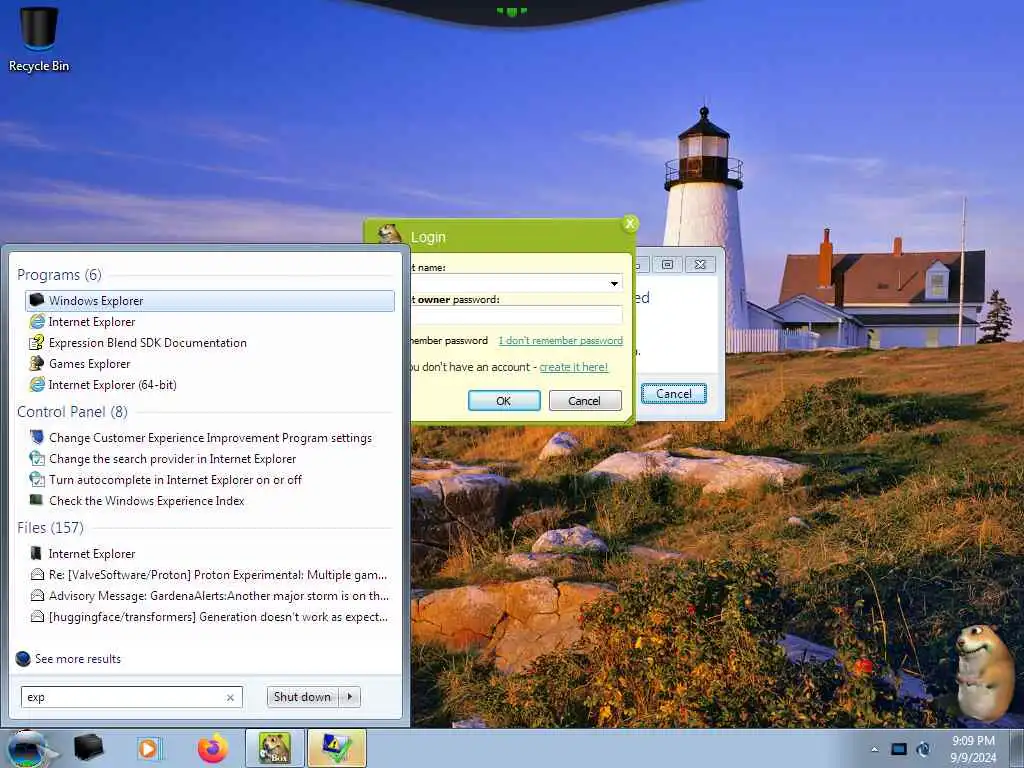Open Windows Explorer from search results

[x=210, y=300]
